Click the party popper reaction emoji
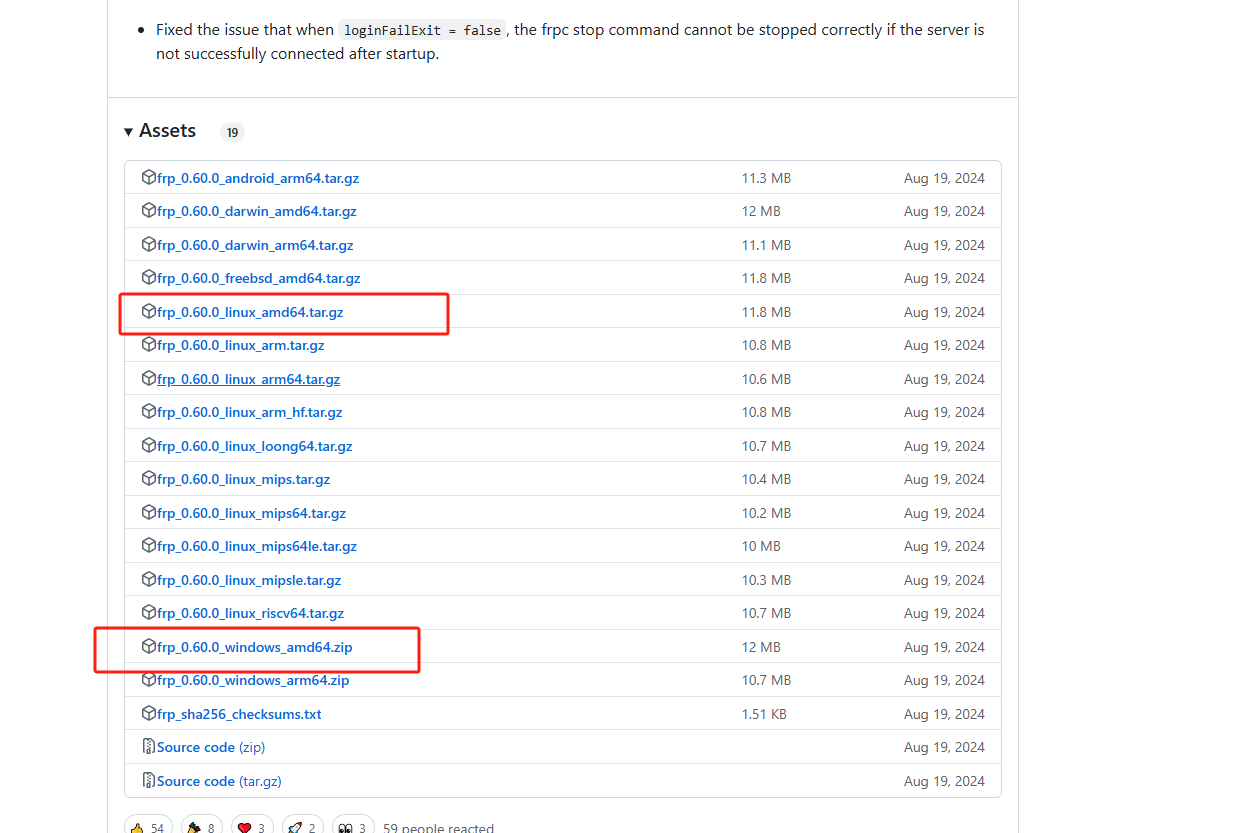 [194, 828]
